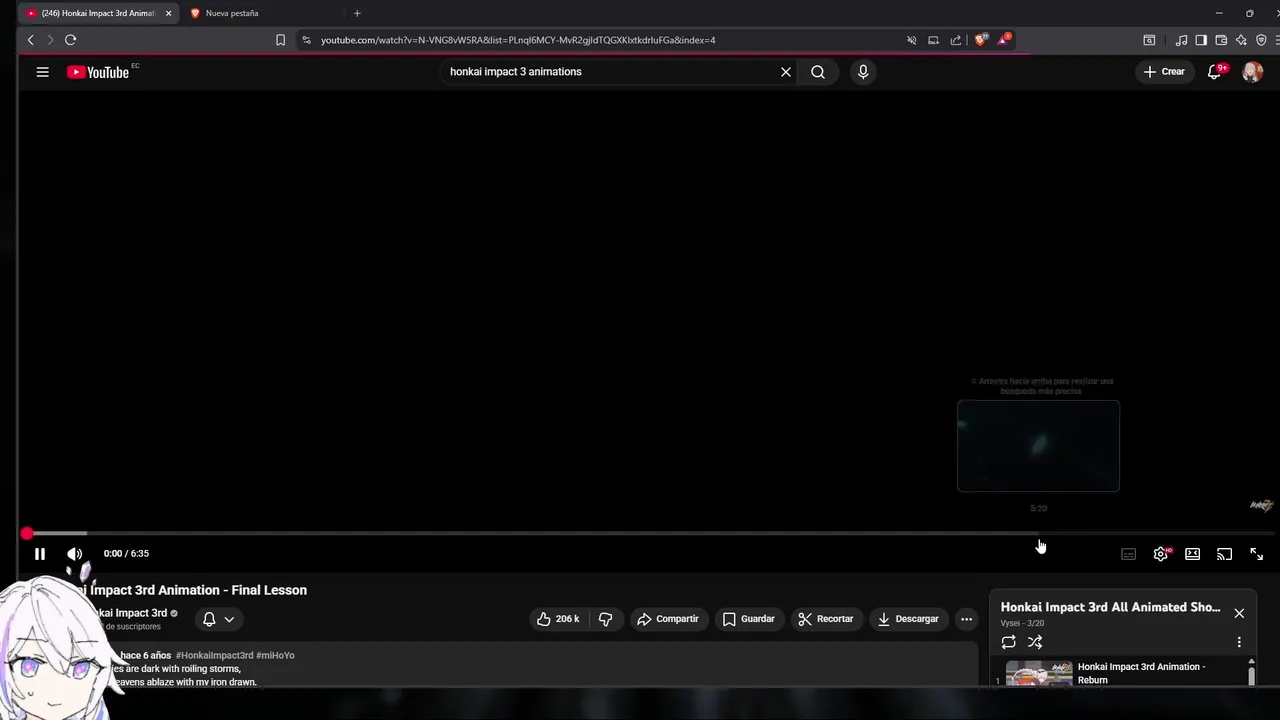
Task: Dislike the video
Action: (605, 619)
